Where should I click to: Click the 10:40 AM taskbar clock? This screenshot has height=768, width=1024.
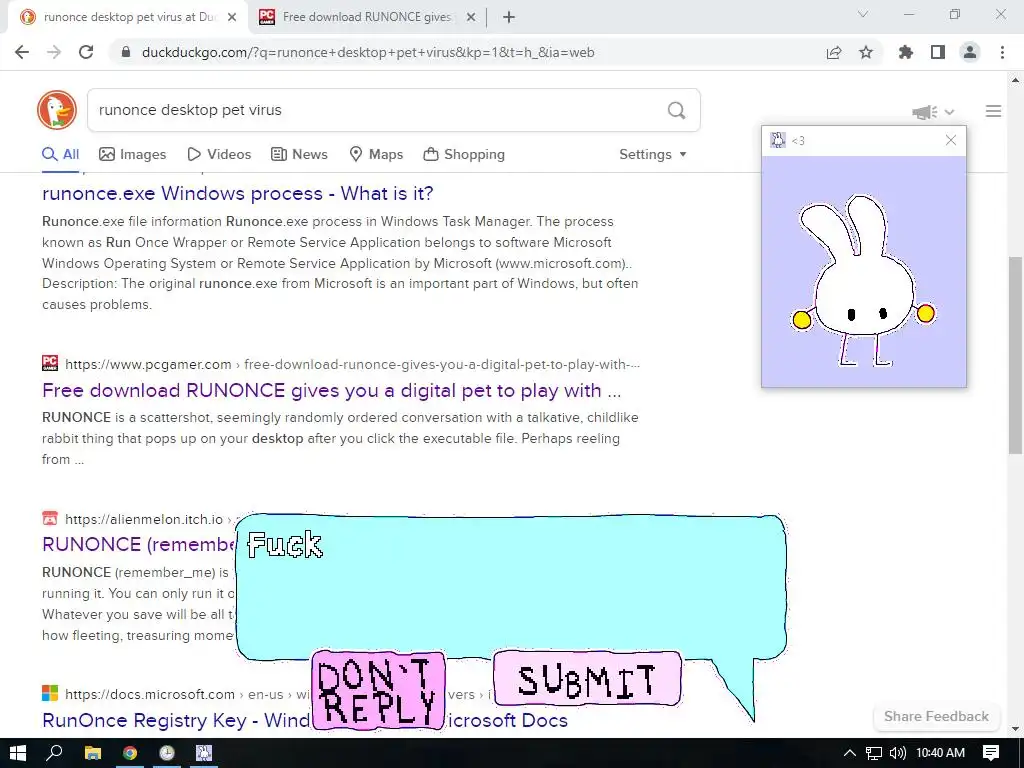[940, 753]
